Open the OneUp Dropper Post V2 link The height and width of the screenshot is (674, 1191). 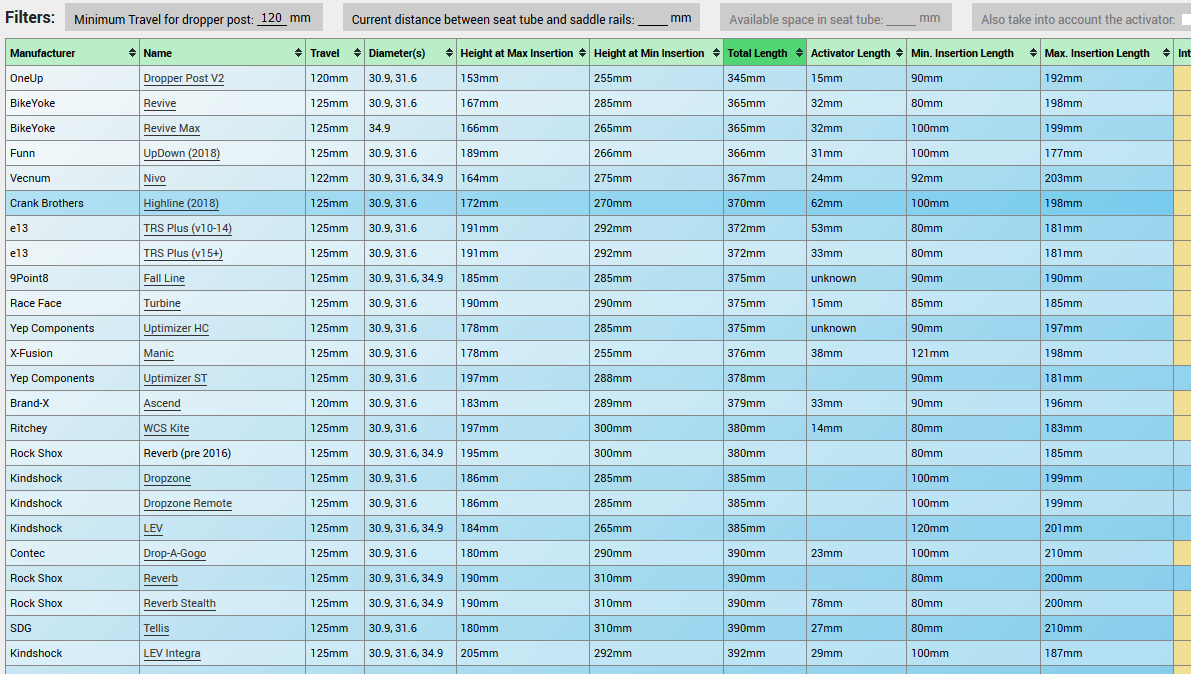click(183, 78)
